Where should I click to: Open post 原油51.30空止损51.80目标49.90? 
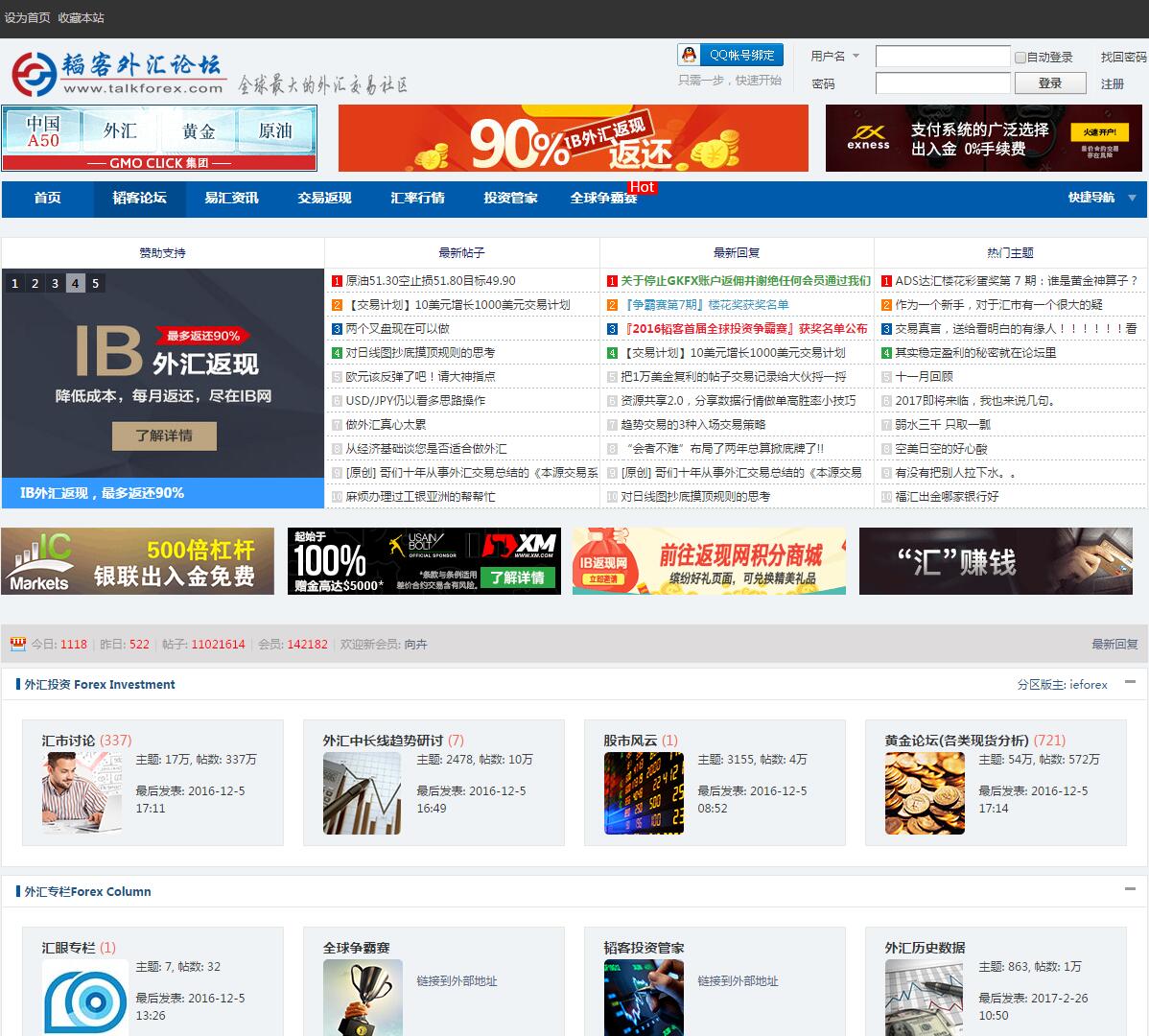coord(430,281)
